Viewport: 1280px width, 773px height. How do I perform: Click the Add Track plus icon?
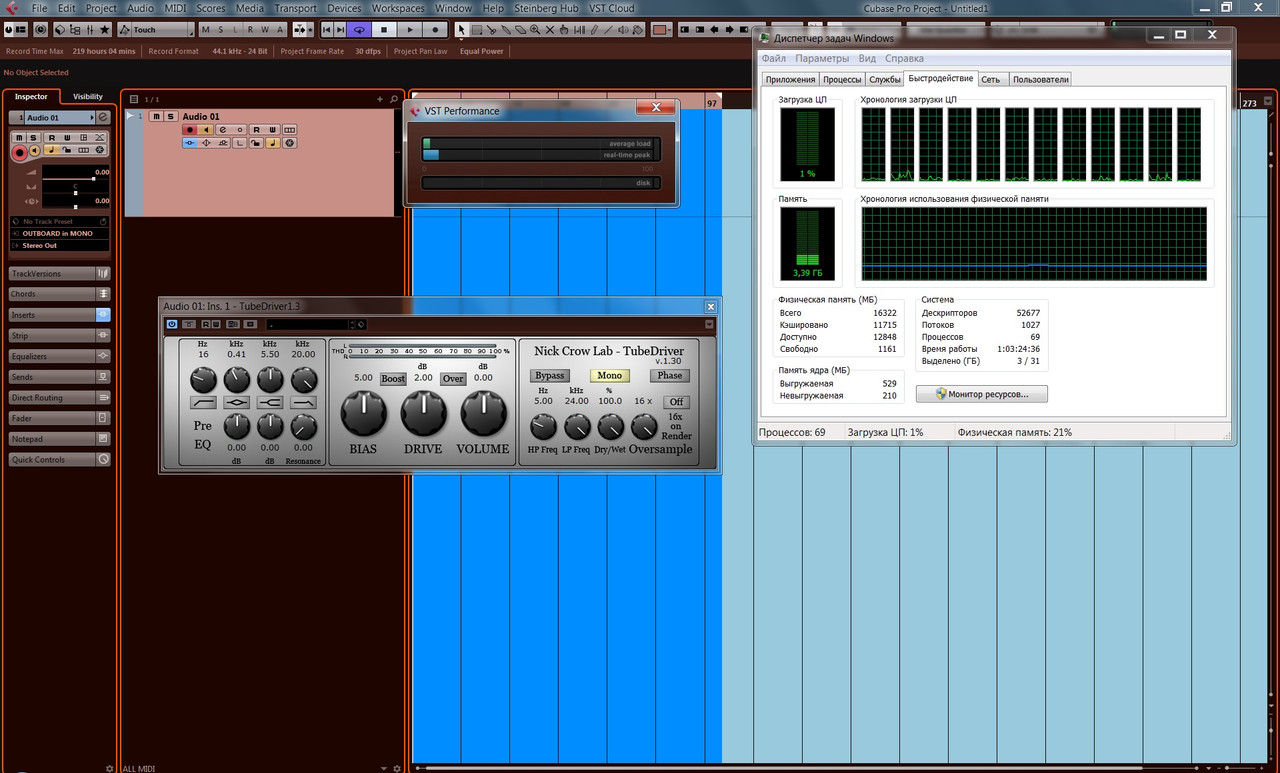click(380, 99)
